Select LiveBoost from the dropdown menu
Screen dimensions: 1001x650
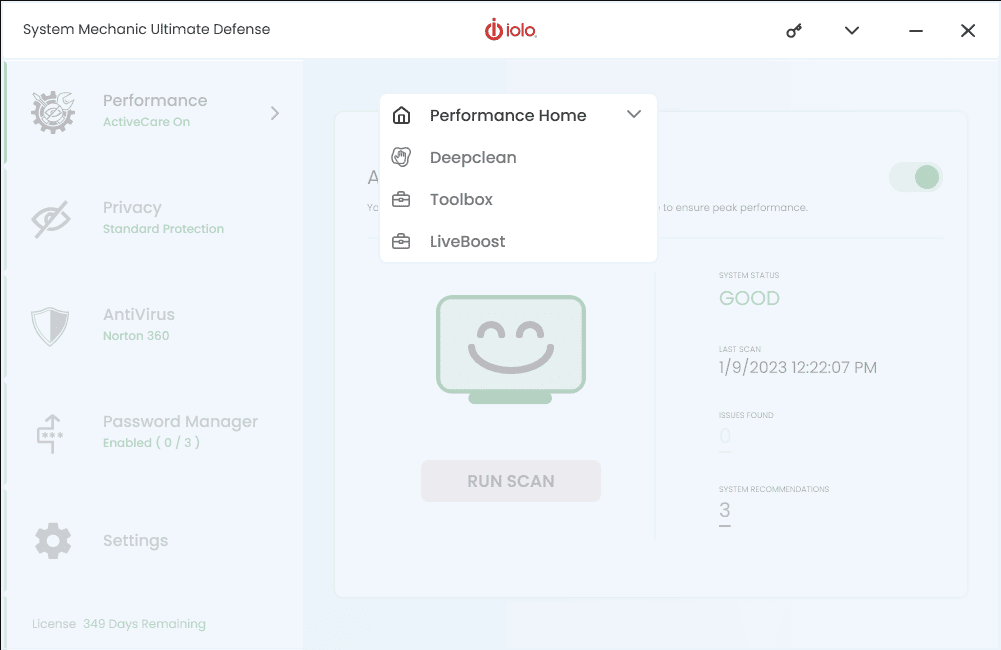tap(467, 241)
